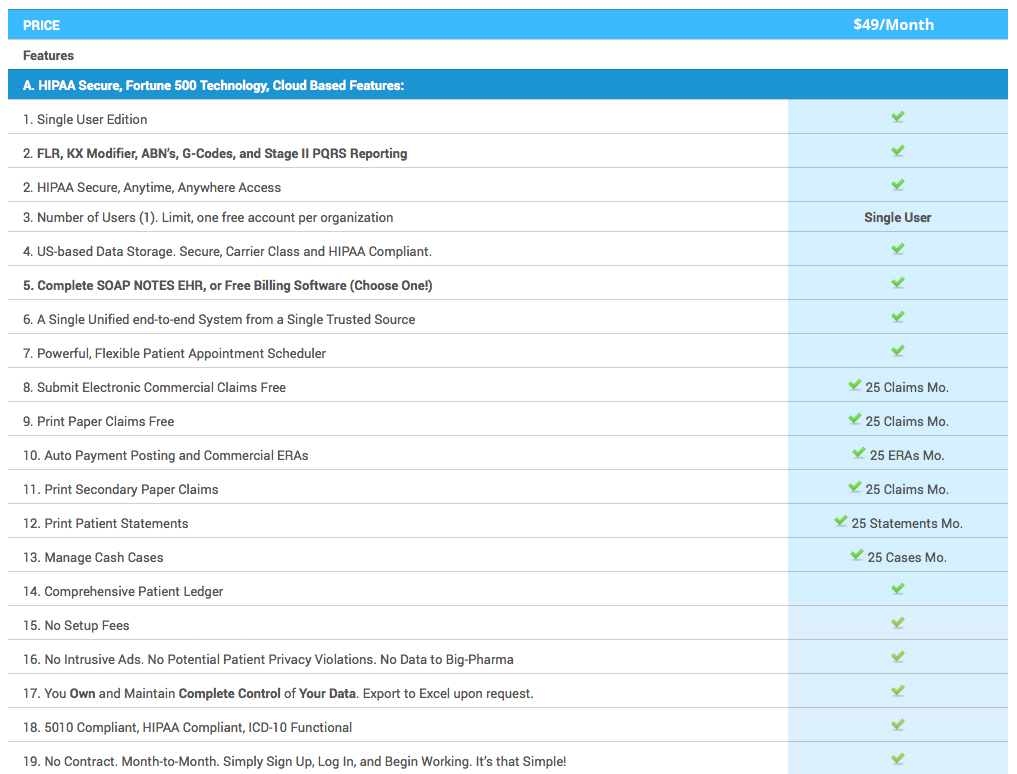The height and width of the screenshot is (774, 1017).
Task: Click the PRICE column header label
Action: click(x=42, y=25)
